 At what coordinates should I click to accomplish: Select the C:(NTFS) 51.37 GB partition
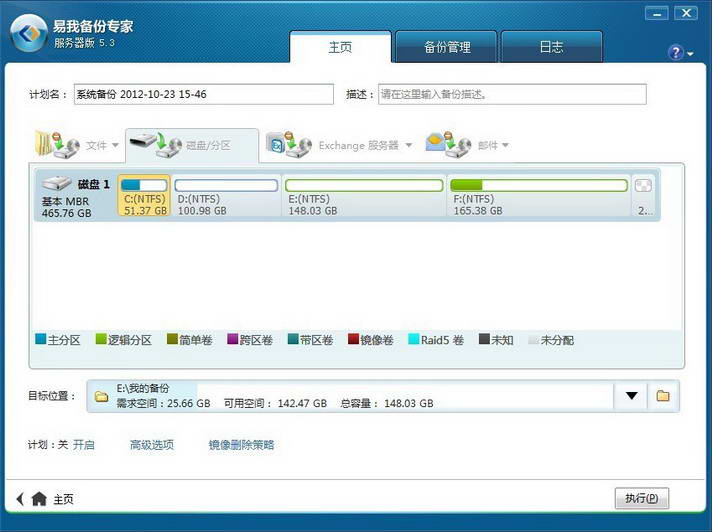pyautogui.click(x=144, y=196)
